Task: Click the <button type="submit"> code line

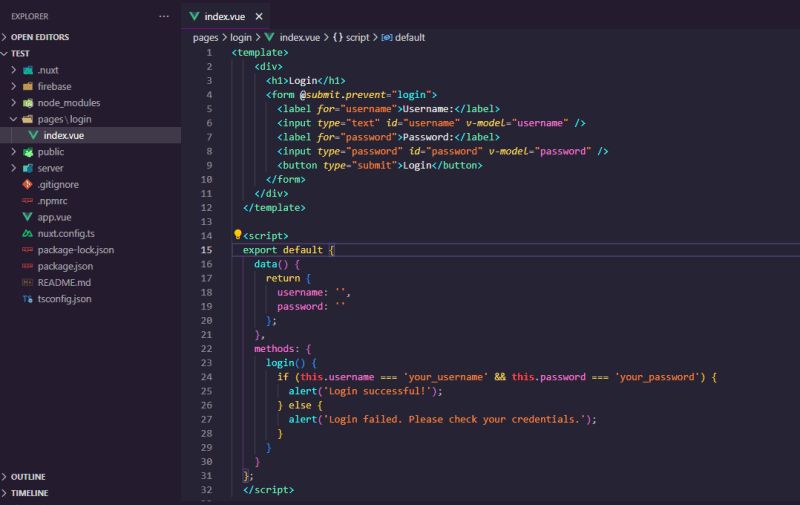Action: 380,165
